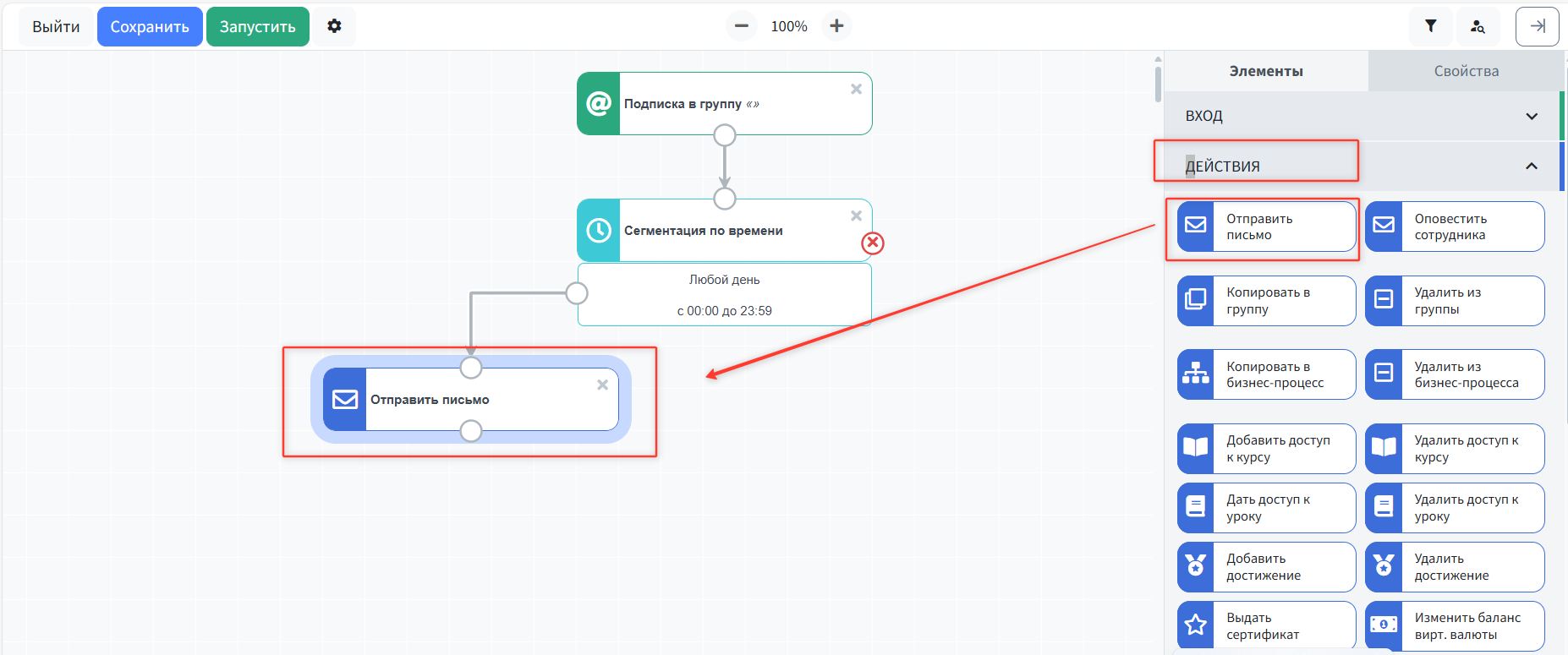This screenshot has width=1568, height=655.
Task: Choose 'Изменить баланс вирт. валюты' element
Action: pyautogui.click(x=1454, y=625)
